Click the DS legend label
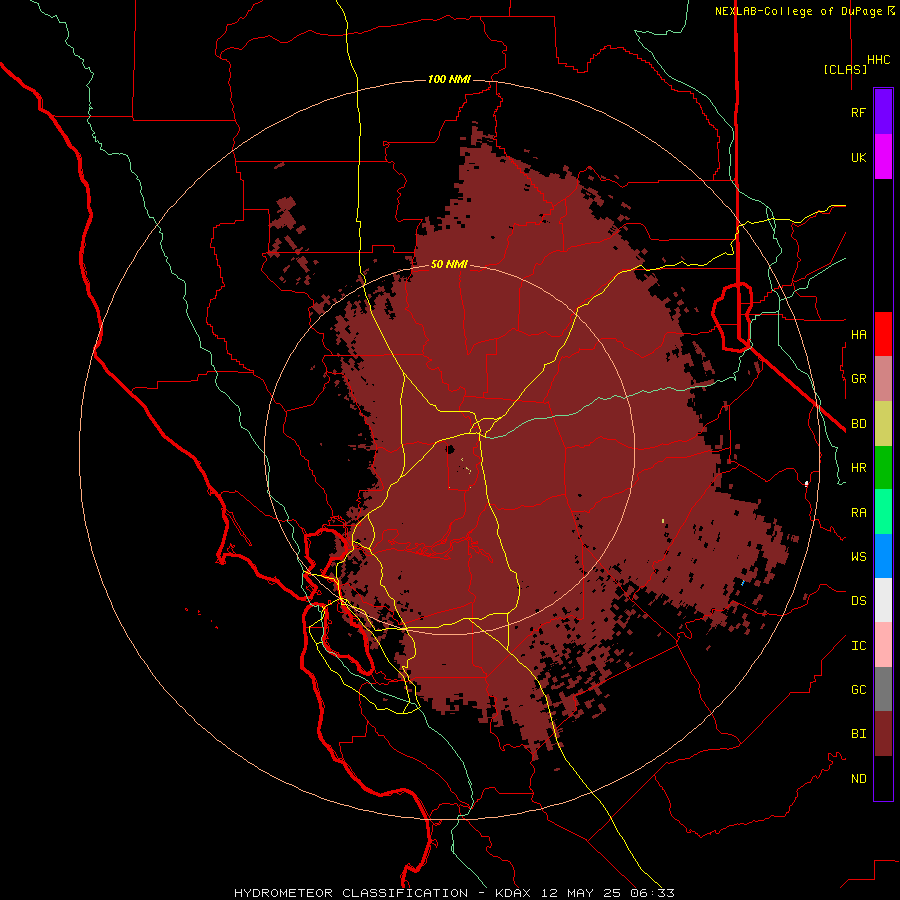 click(x=858, y=601)
